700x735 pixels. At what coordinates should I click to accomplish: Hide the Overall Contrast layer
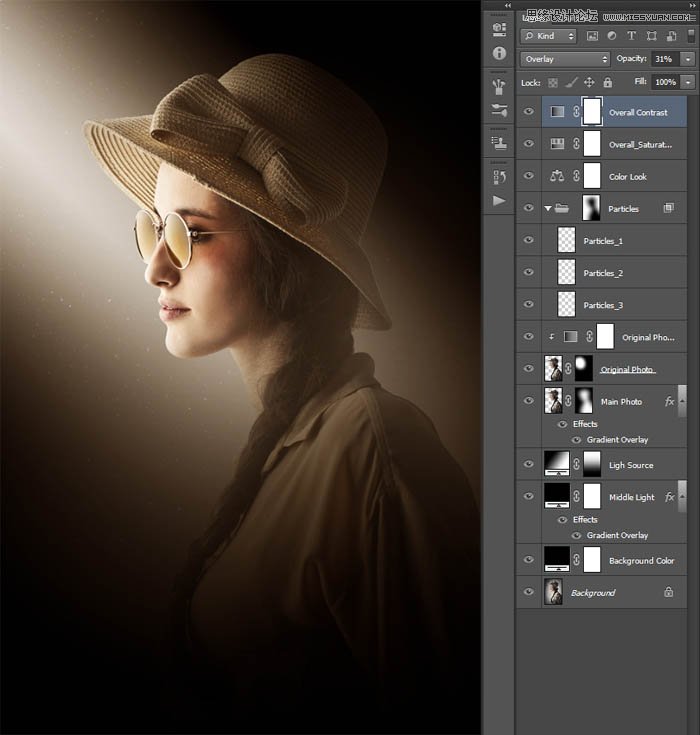[x=529, y=113]
